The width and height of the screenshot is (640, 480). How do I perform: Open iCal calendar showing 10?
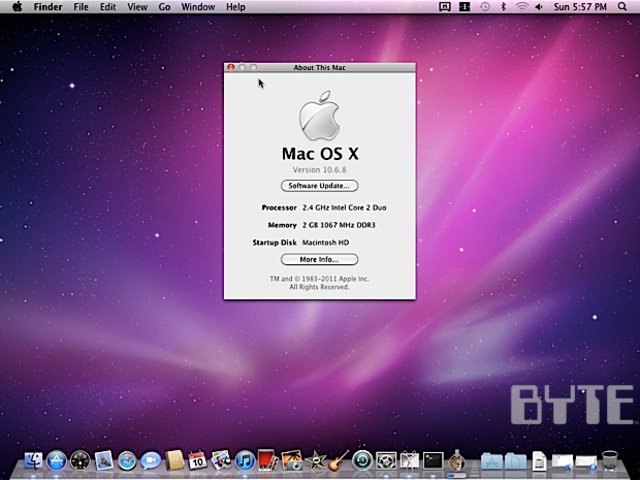coord(198,461)
